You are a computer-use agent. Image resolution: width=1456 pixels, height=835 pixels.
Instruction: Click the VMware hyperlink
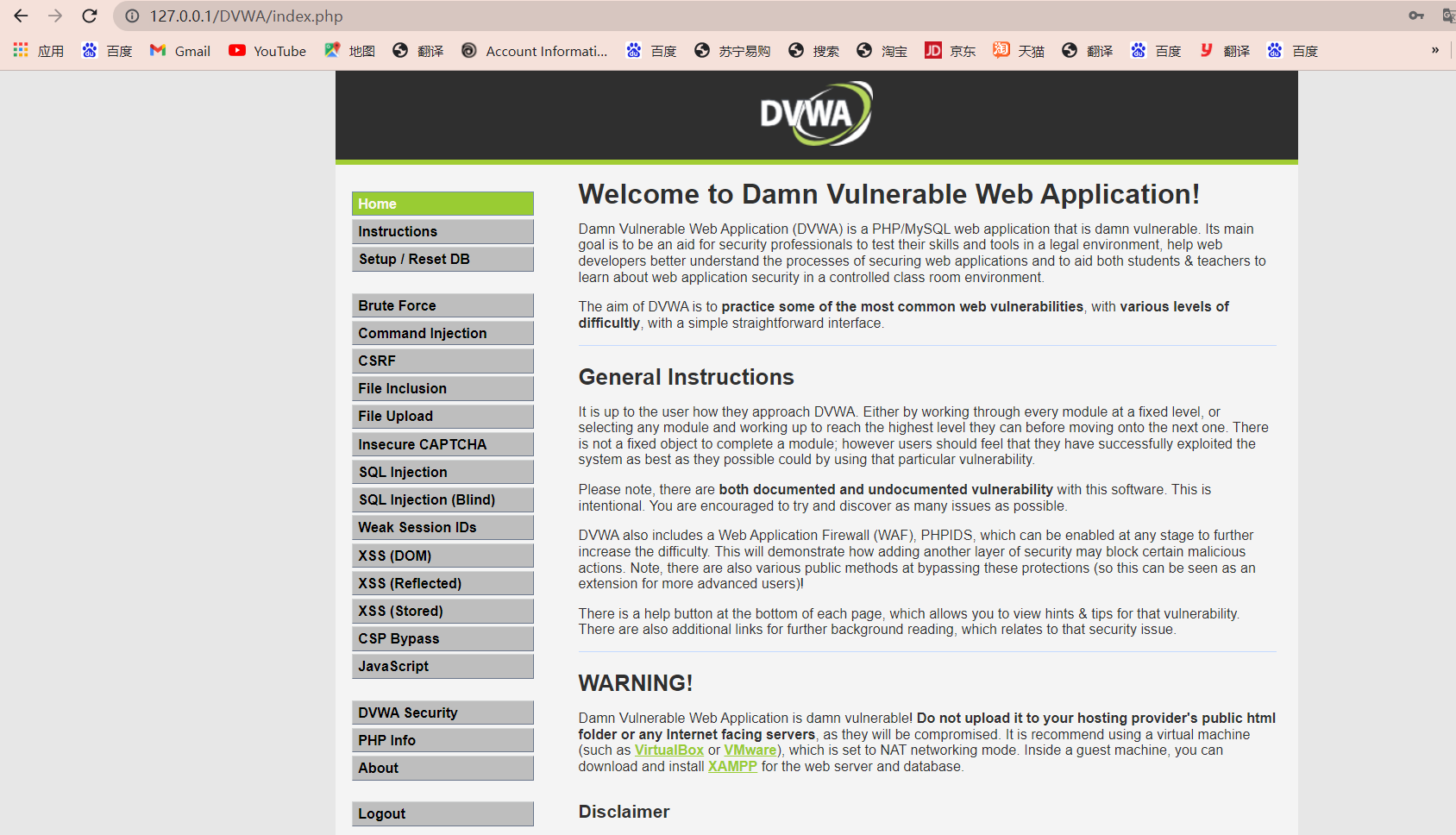[x=750, y=750]
